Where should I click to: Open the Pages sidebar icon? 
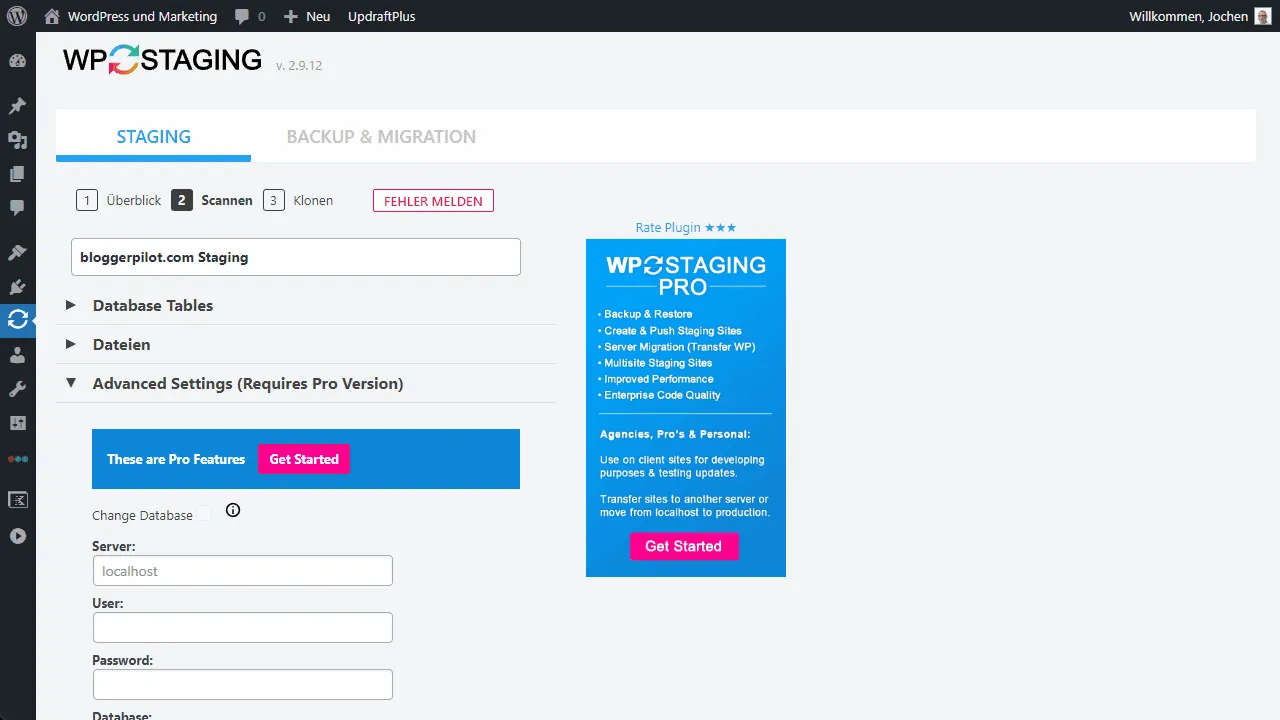pos(17,174)
